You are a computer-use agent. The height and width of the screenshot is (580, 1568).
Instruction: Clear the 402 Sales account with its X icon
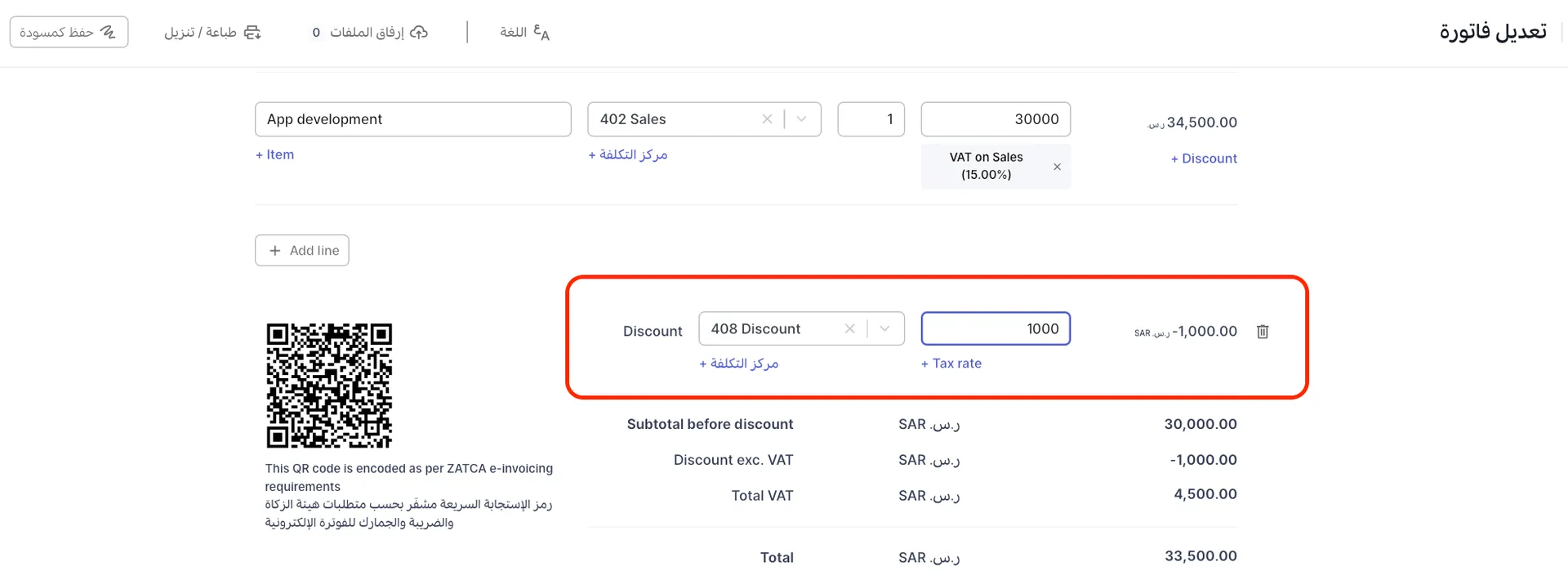pos(767,118)
